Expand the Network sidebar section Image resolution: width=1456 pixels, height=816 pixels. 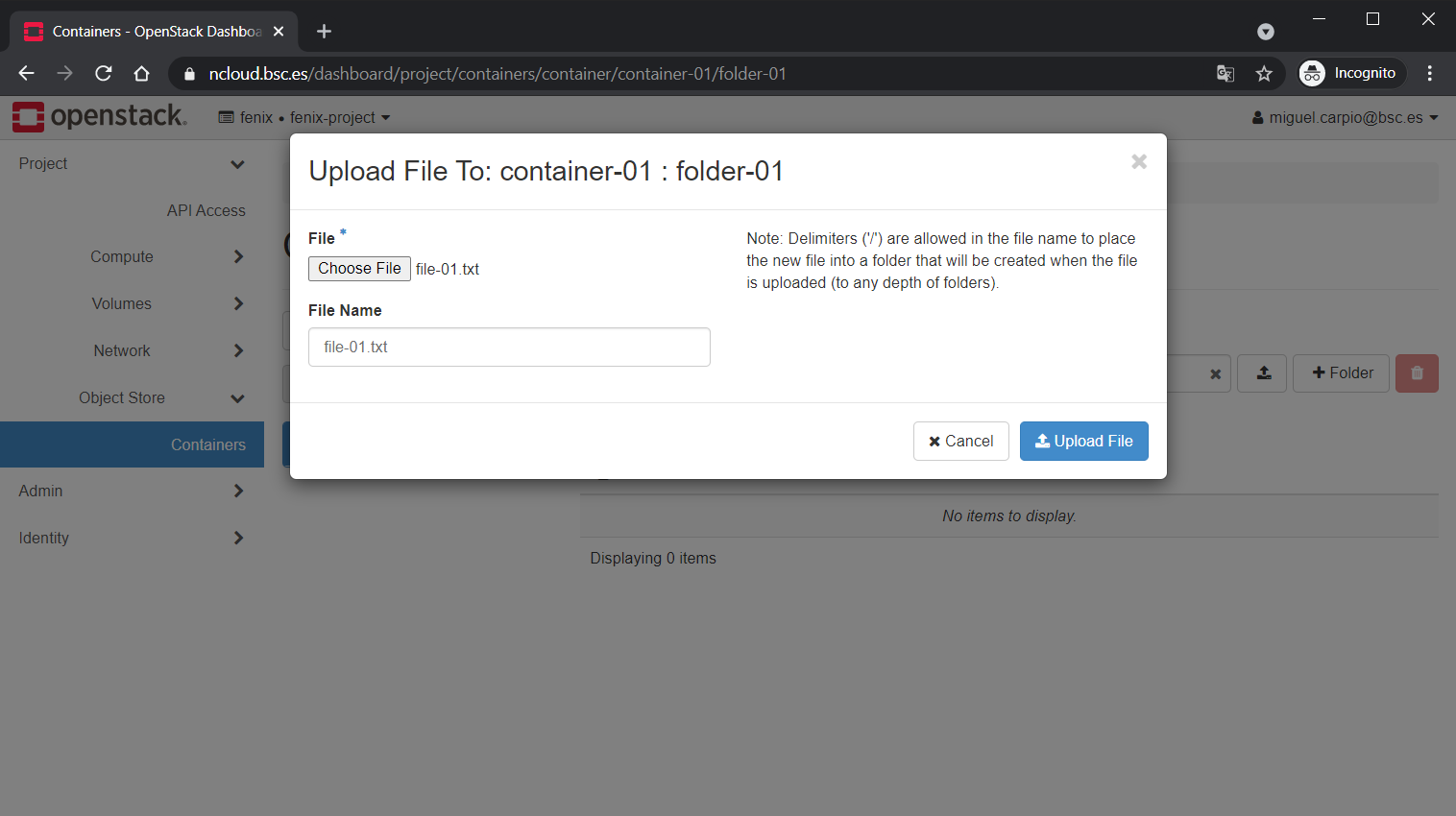click(x=132, y=350)
